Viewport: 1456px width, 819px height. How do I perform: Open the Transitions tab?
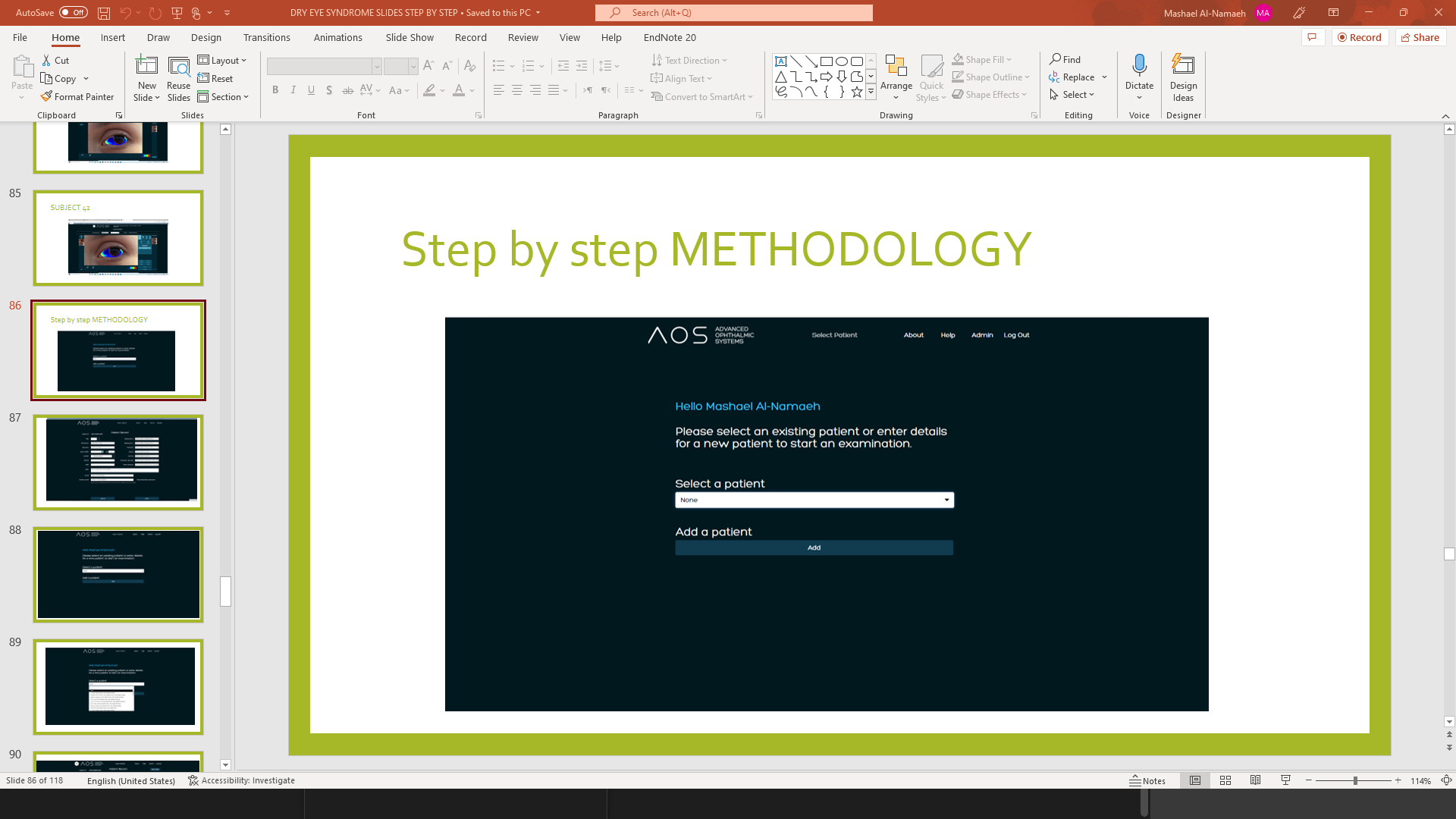pos(266,37)
